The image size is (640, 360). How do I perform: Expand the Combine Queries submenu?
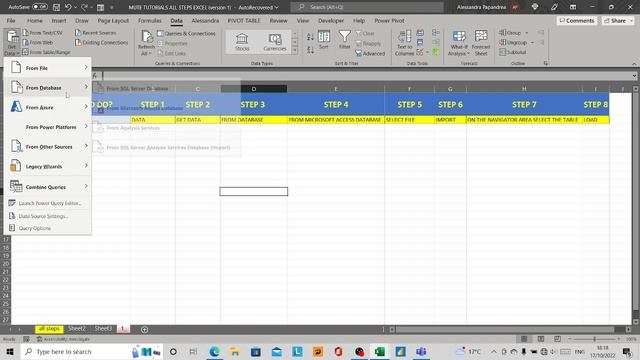[48, 187]
